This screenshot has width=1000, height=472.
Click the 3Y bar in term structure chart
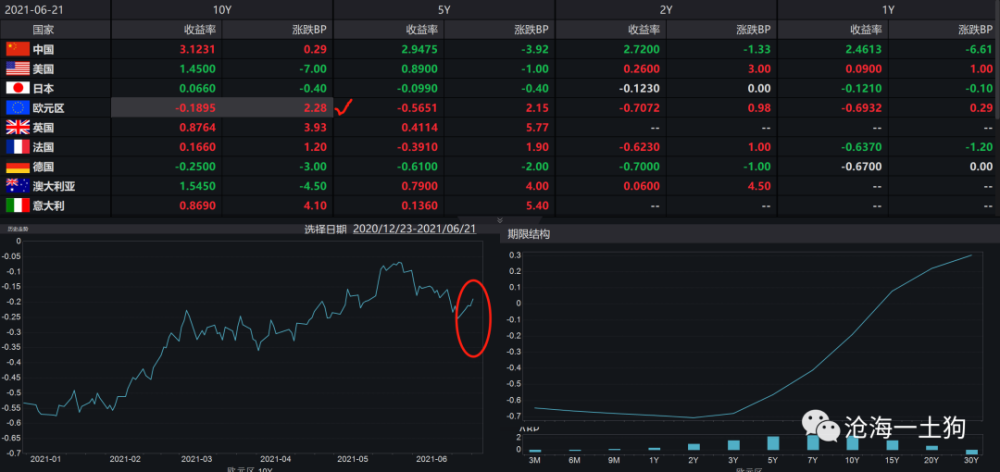733,445
